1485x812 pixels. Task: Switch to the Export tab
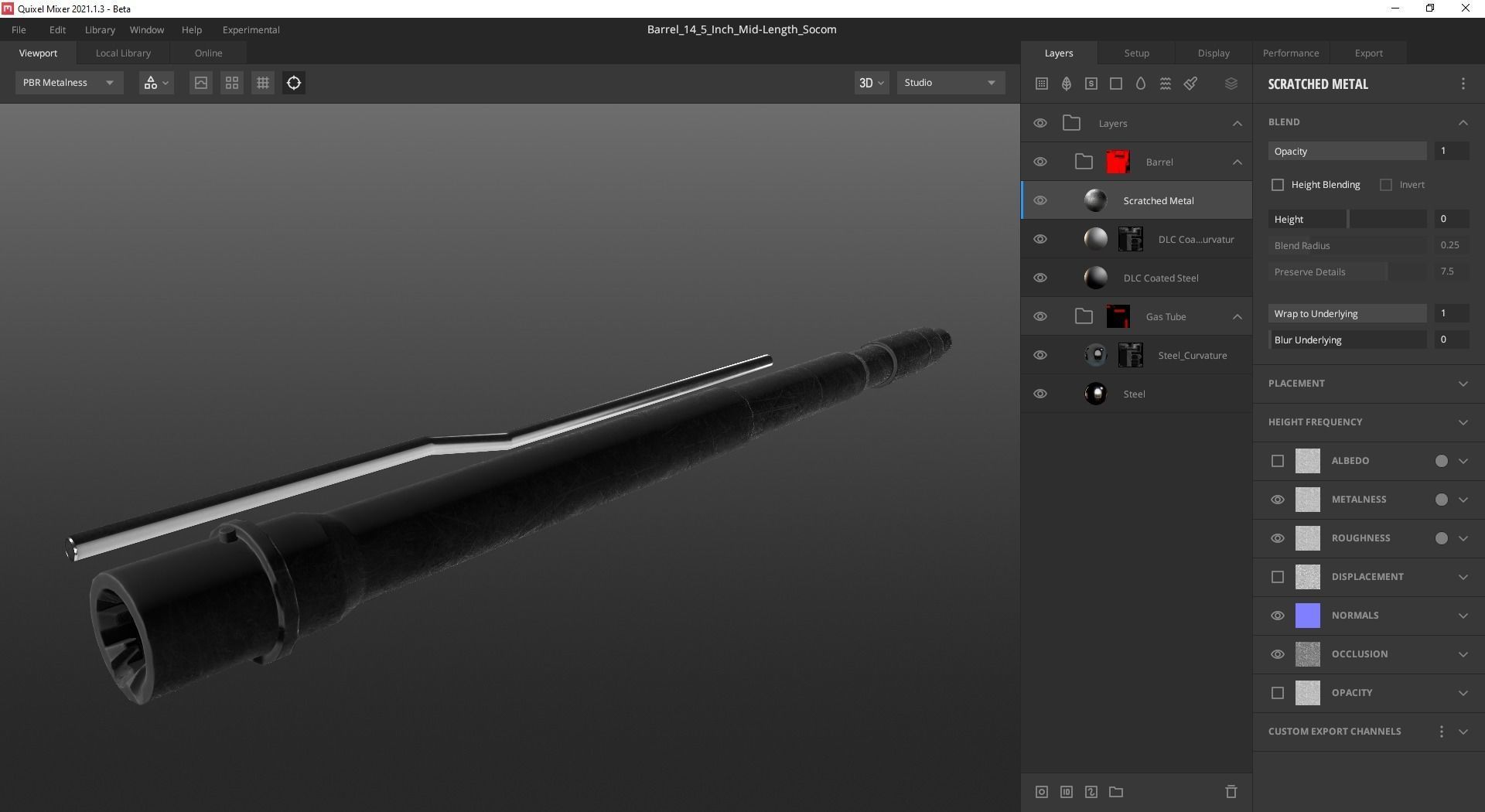(1367, 53)
